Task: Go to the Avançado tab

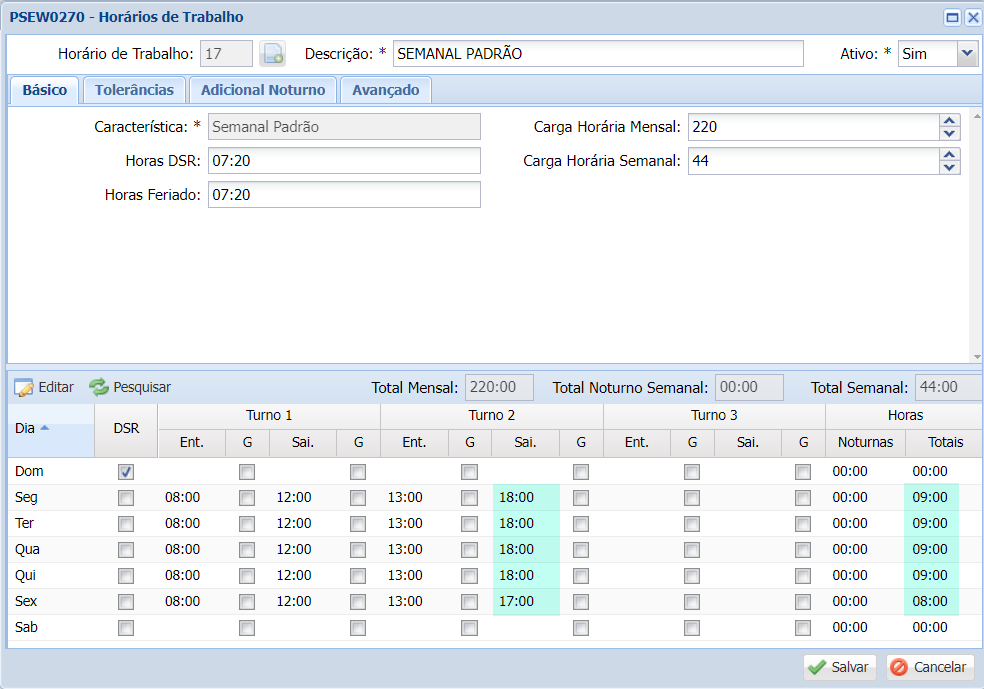Action: [x=385, y=90]
